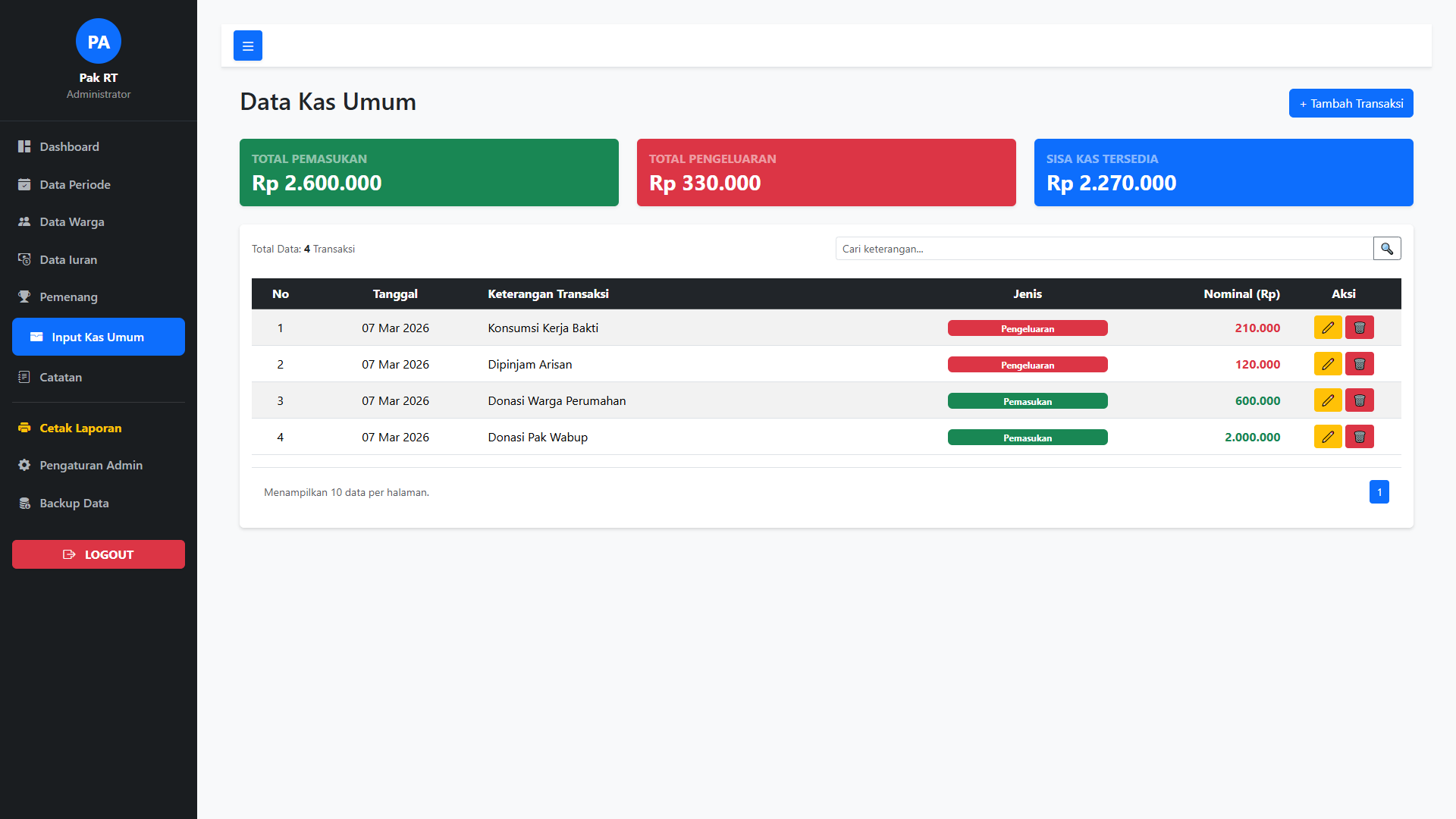Edit the Konsumsi Kerja Bakti transaction
Image resolution: width=1456 pixels, height=819 pixels.
click(1327, 328)
